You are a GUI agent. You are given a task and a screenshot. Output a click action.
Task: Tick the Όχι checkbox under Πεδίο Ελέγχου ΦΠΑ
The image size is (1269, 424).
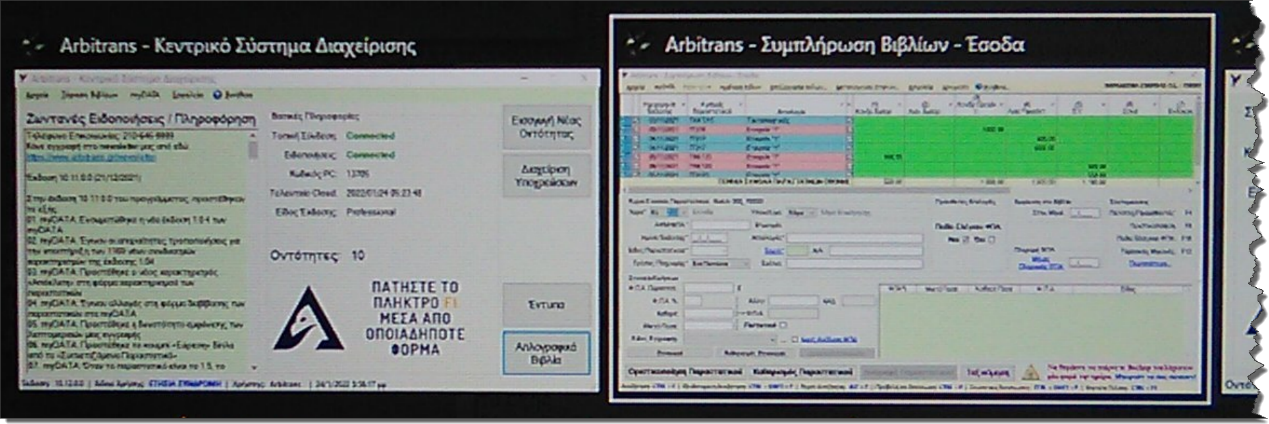[x=989, y=239]
